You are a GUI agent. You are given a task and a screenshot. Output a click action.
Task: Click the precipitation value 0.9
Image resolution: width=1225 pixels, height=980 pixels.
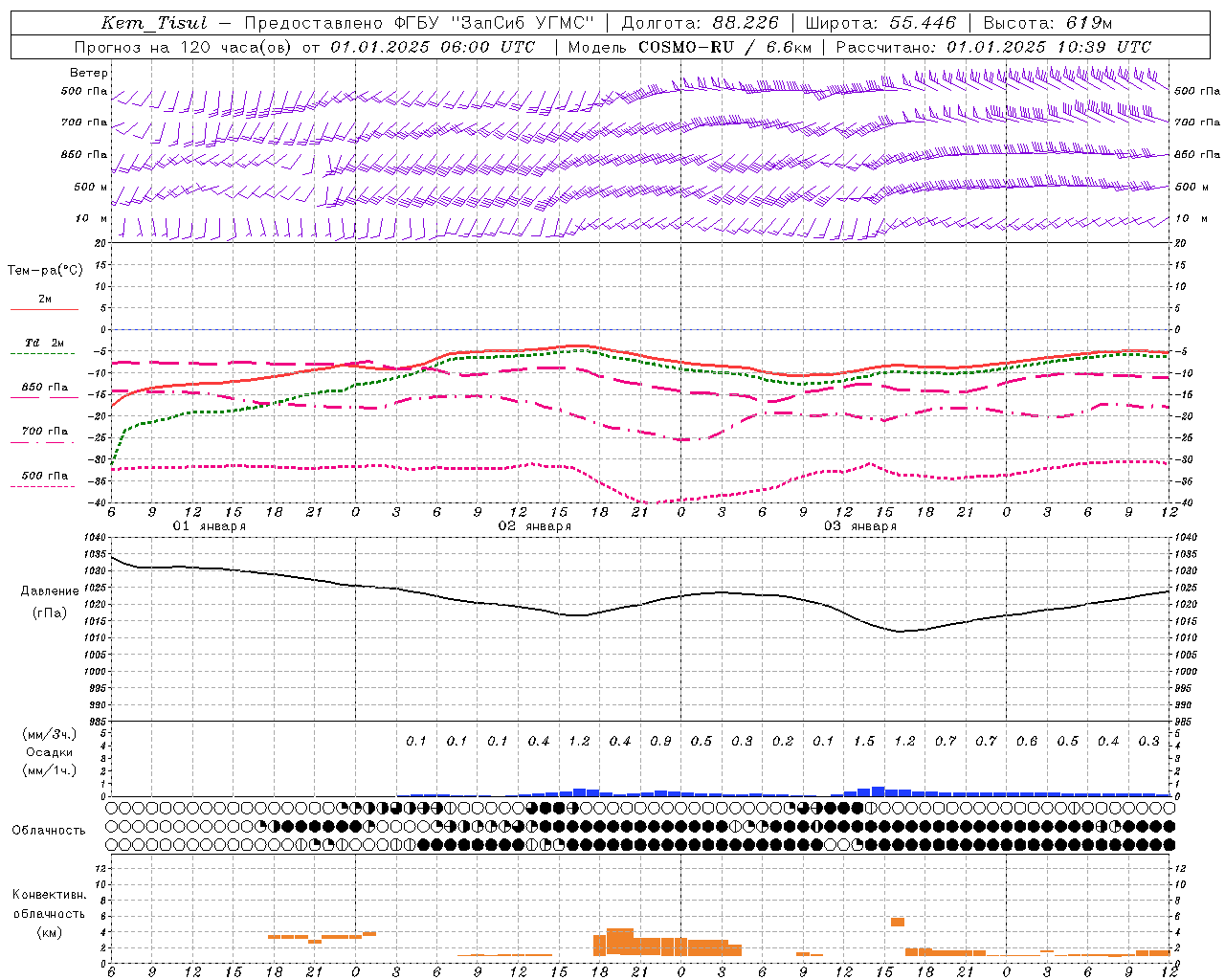[x=660, y=742]
